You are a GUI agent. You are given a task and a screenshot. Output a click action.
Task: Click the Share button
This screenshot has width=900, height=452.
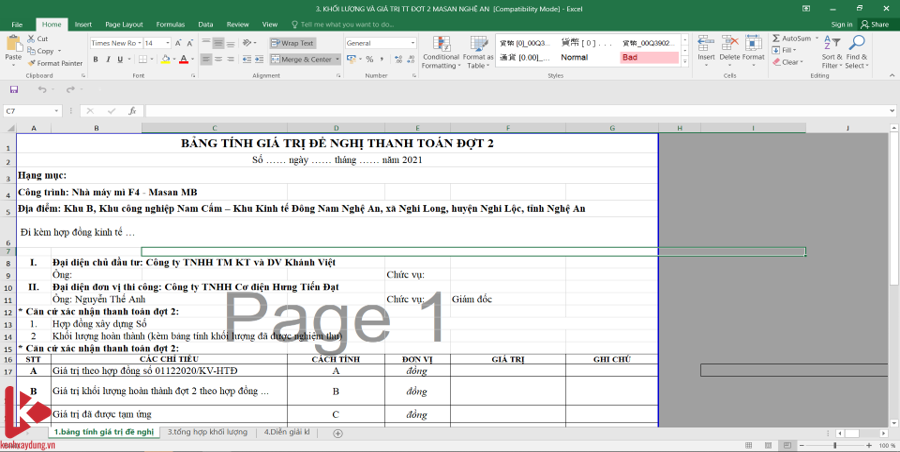click(874, 24)
